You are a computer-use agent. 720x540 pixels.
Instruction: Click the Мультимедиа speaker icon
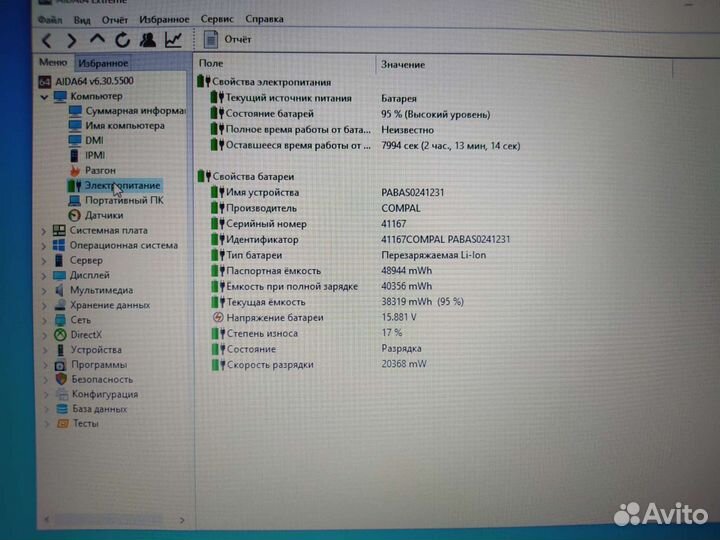pos(60,290)
